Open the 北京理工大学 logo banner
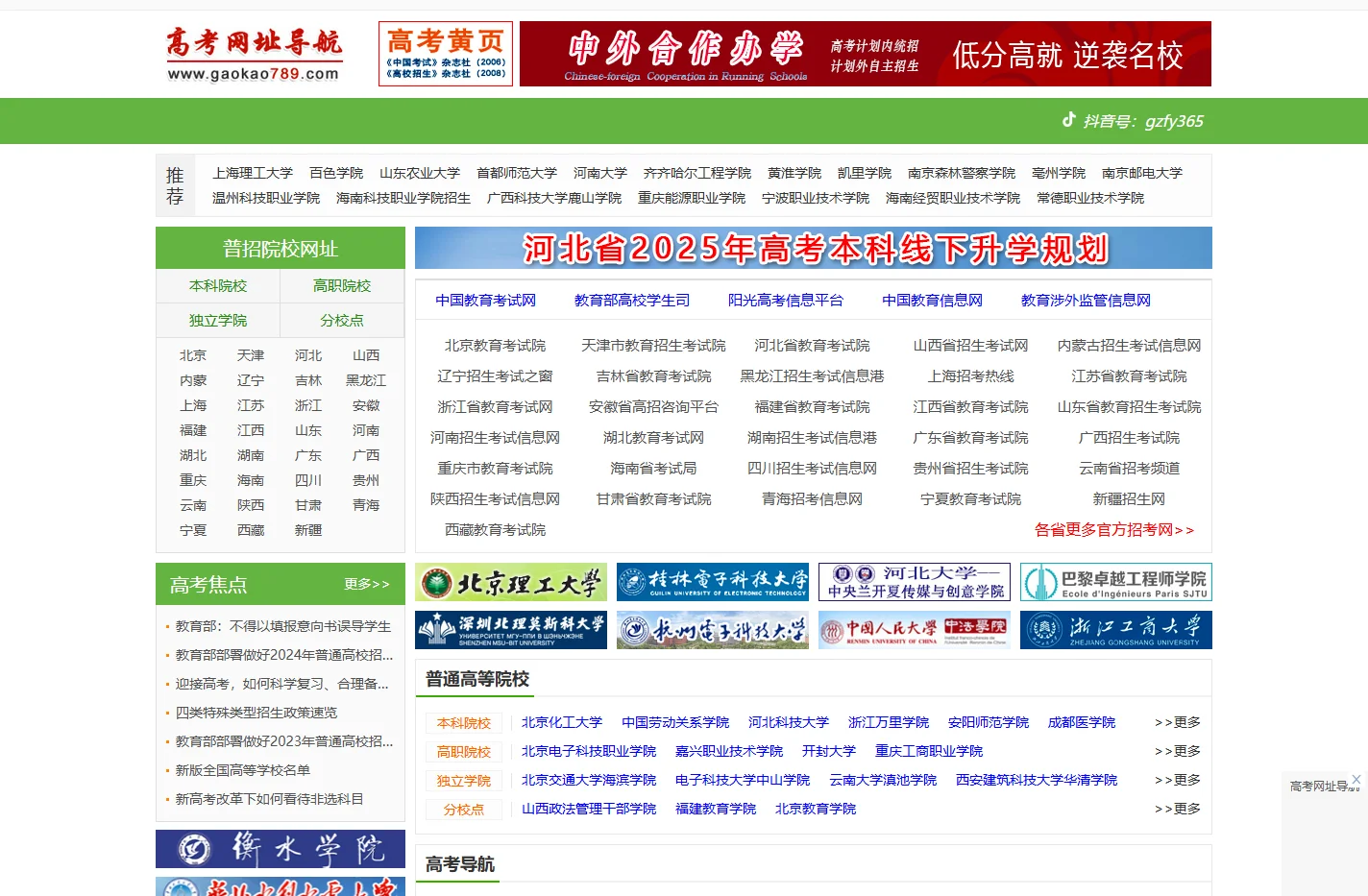This screenshot has width=1368, height=896. click(x=511, y=582)
